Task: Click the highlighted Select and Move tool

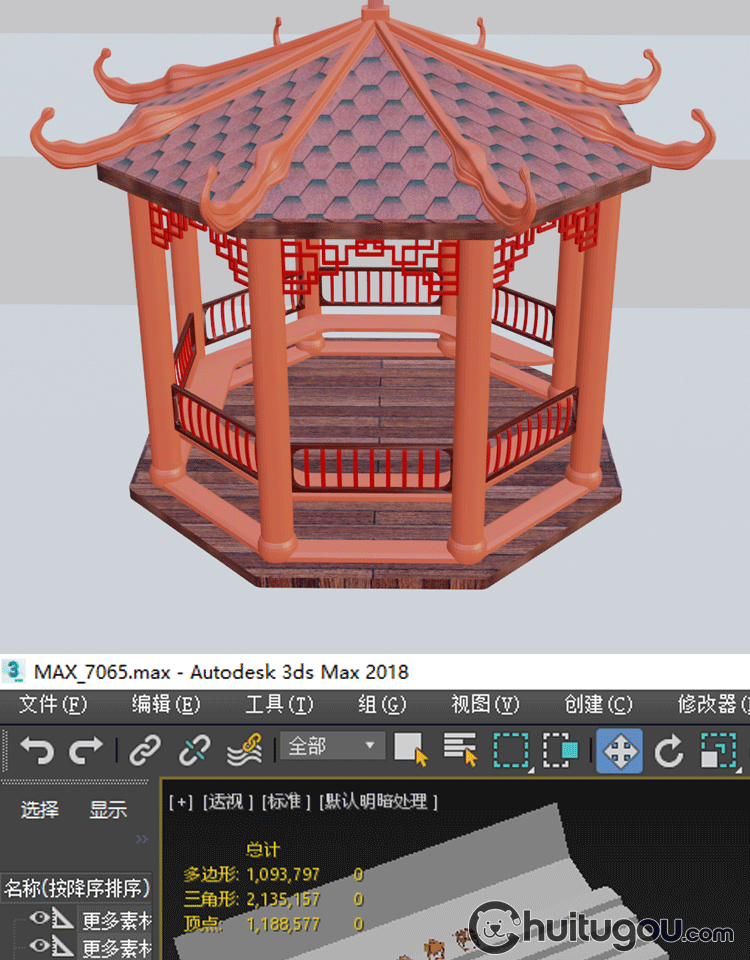Action: [619, 751]
